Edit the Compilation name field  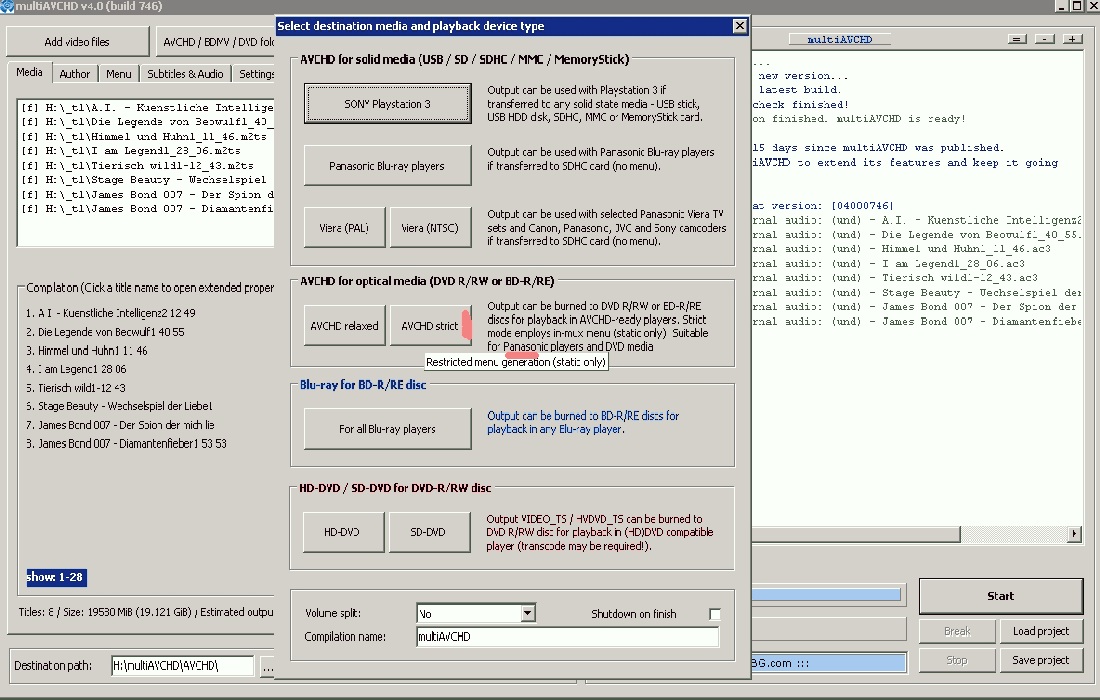567,637
